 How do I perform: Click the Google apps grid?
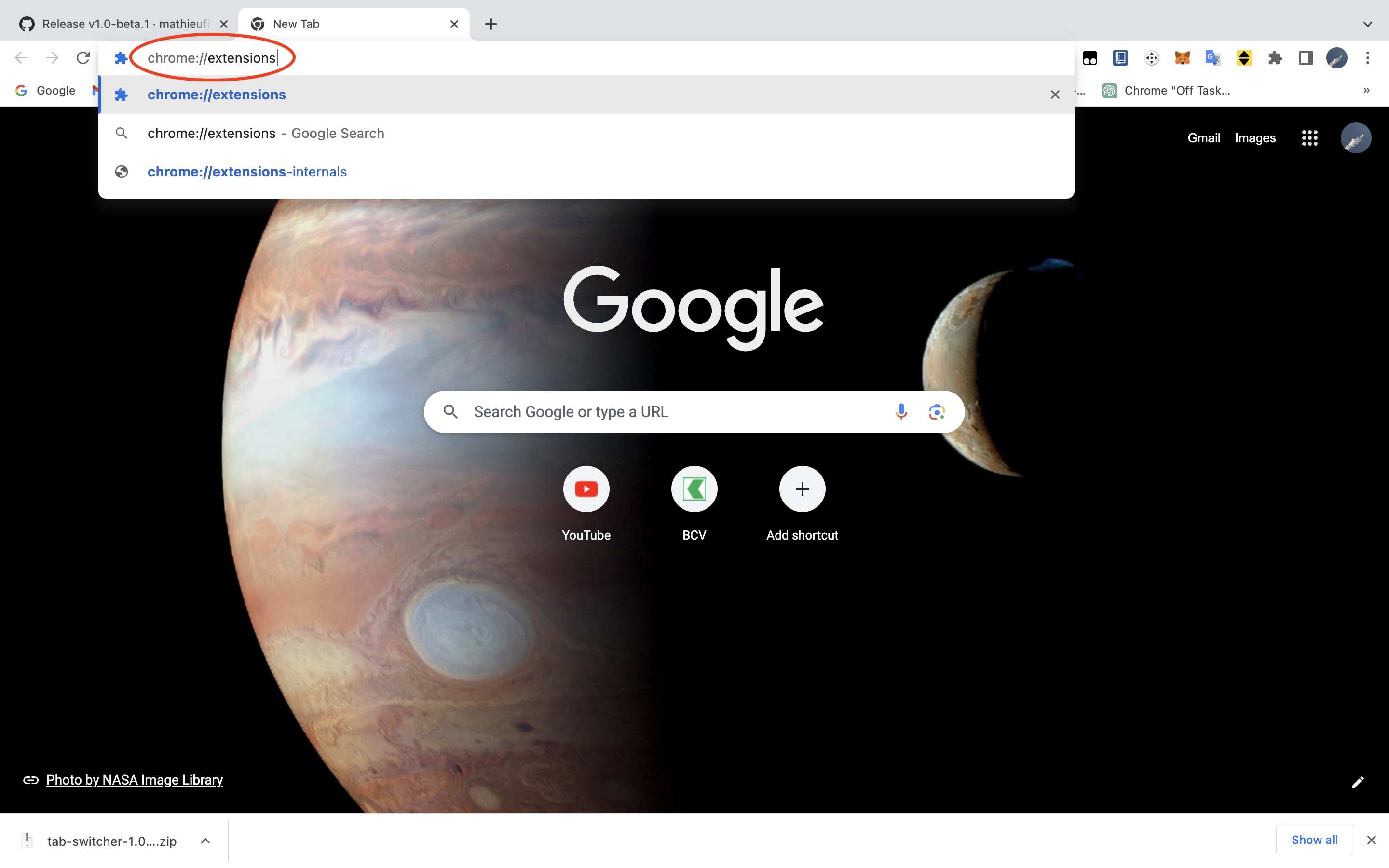1309,137
